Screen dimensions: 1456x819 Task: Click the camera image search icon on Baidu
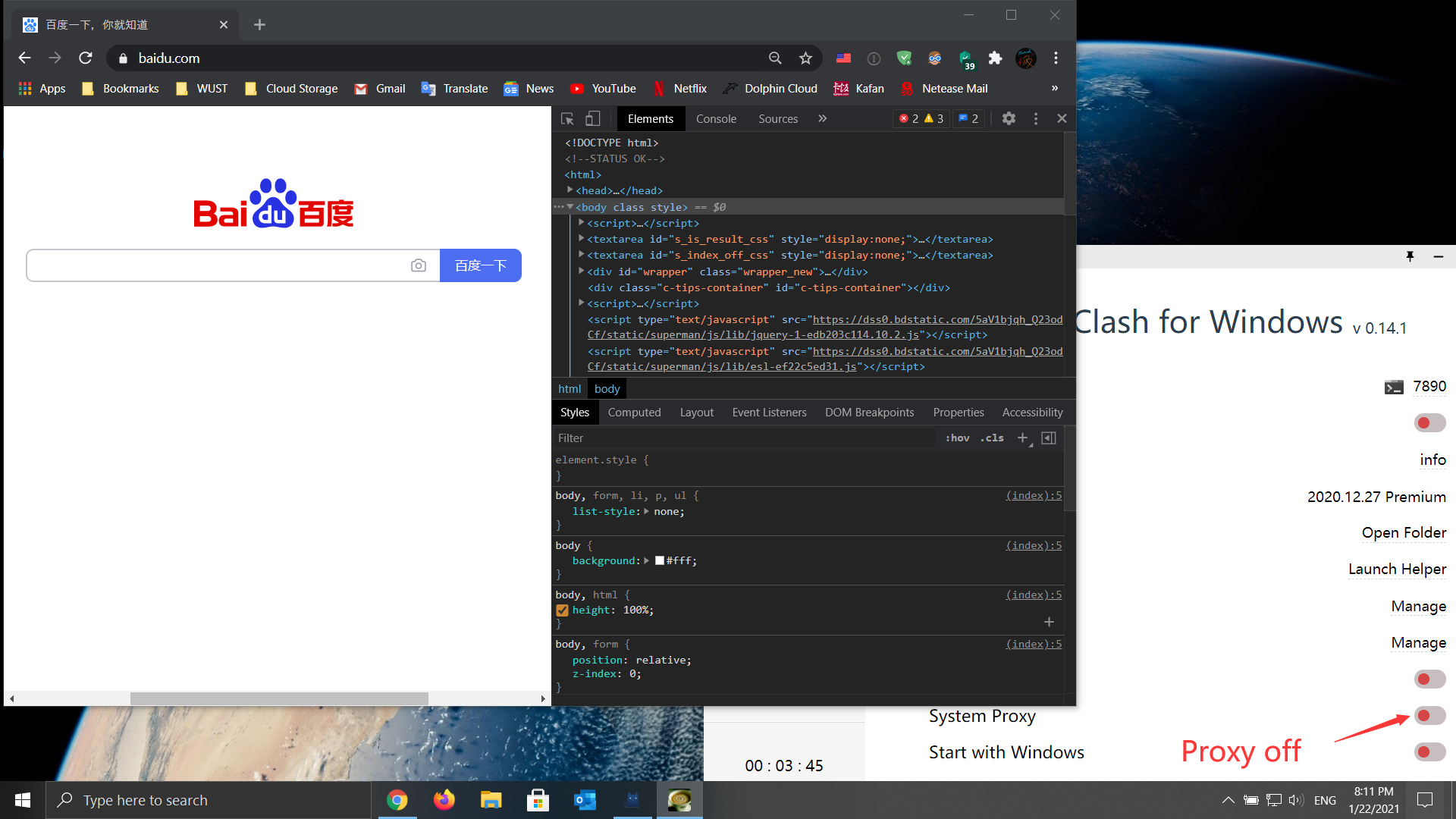click(x=419, y=265)
